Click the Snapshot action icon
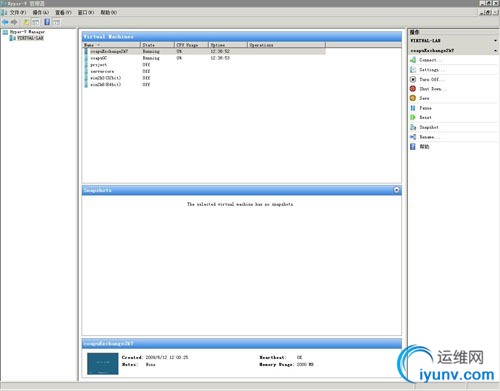Screen dimensions: 500x391 [x=413, y=127]
